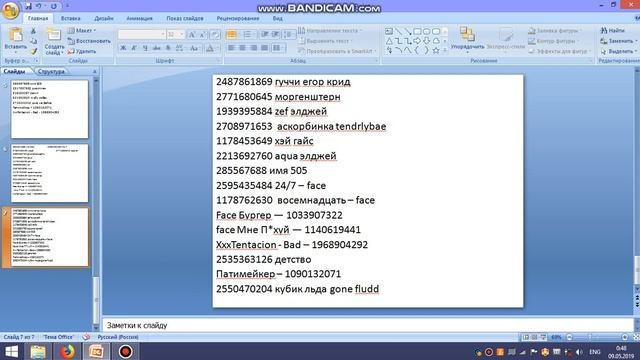
Task: Pick the triangle shape in gallery
Action: point(389,41)
